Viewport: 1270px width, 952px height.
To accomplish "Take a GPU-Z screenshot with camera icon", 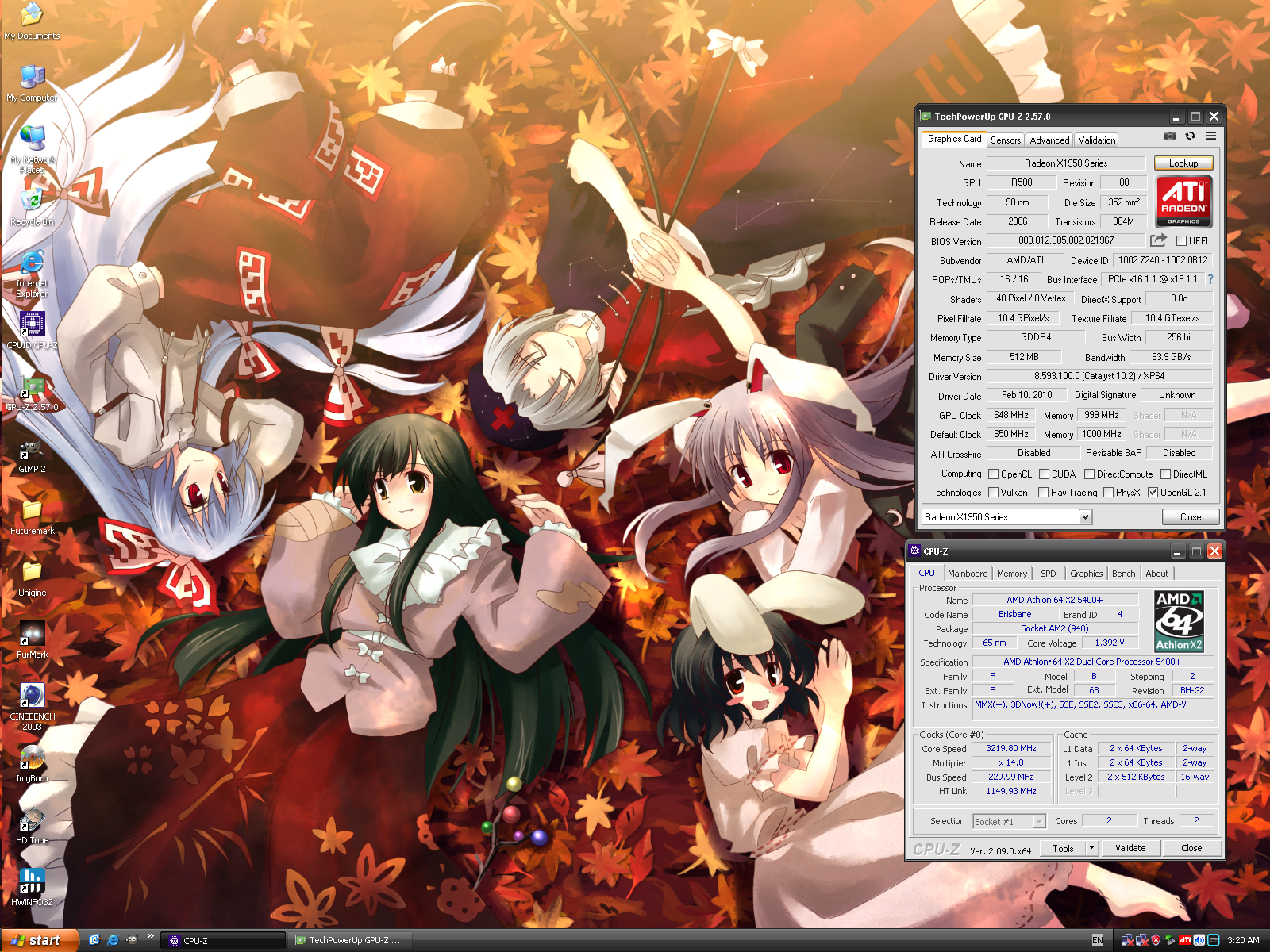I will pos(1170,136).
